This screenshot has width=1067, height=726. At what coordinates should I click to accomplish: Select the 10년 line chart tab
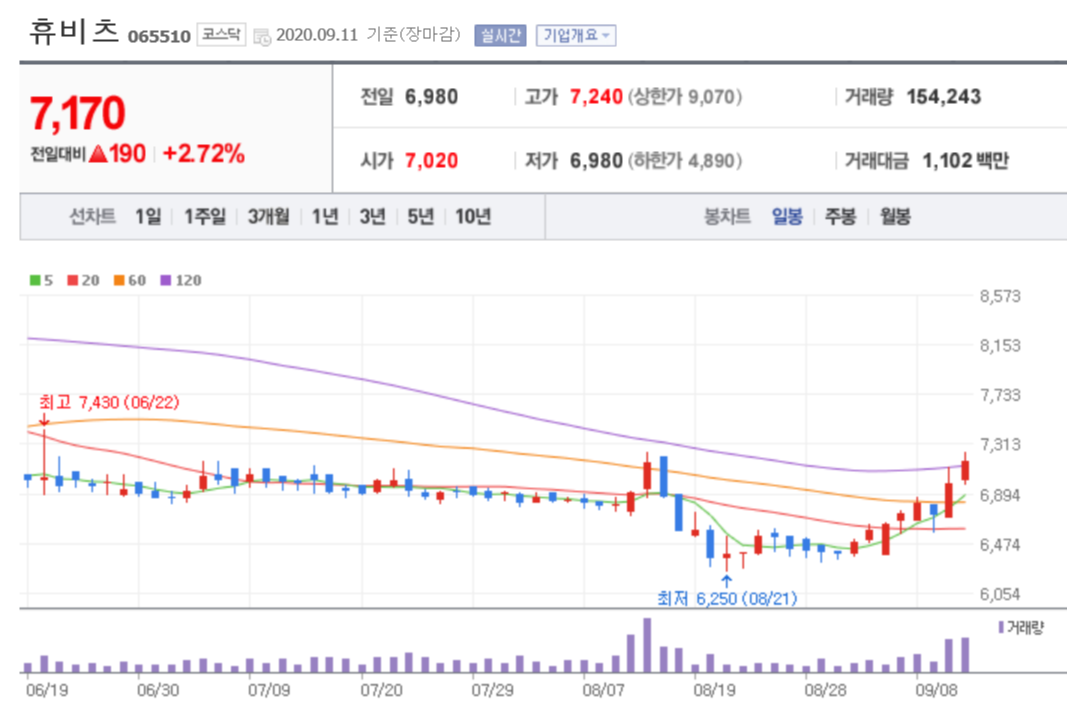(473, 216)
